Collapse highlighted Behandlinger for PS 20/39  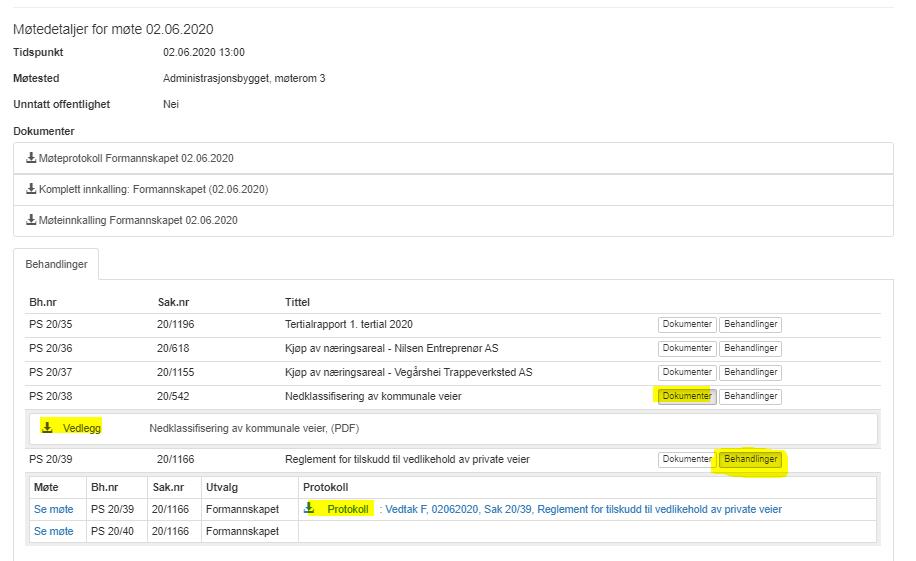tap(750, 459)
